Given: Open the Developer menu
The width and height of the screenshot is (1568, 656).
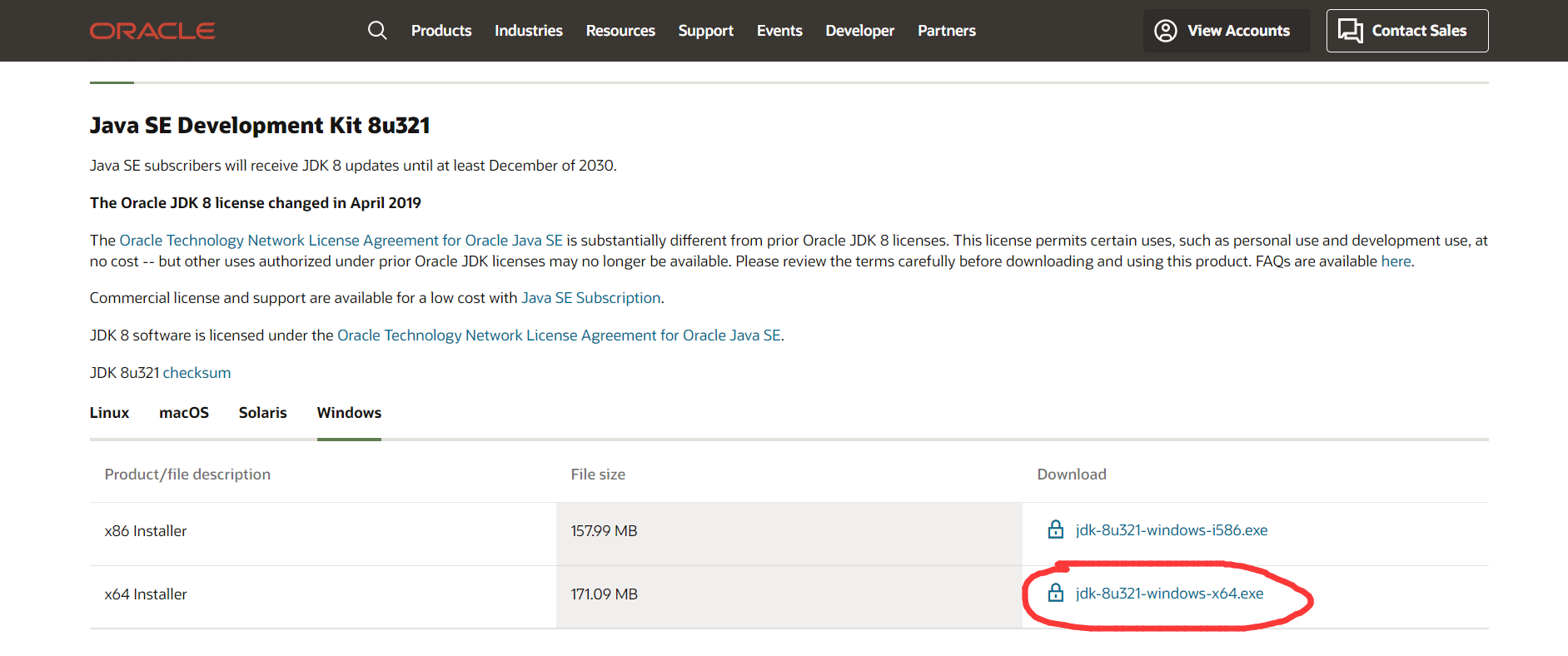Looking at the screenshot, I should 860,31.
